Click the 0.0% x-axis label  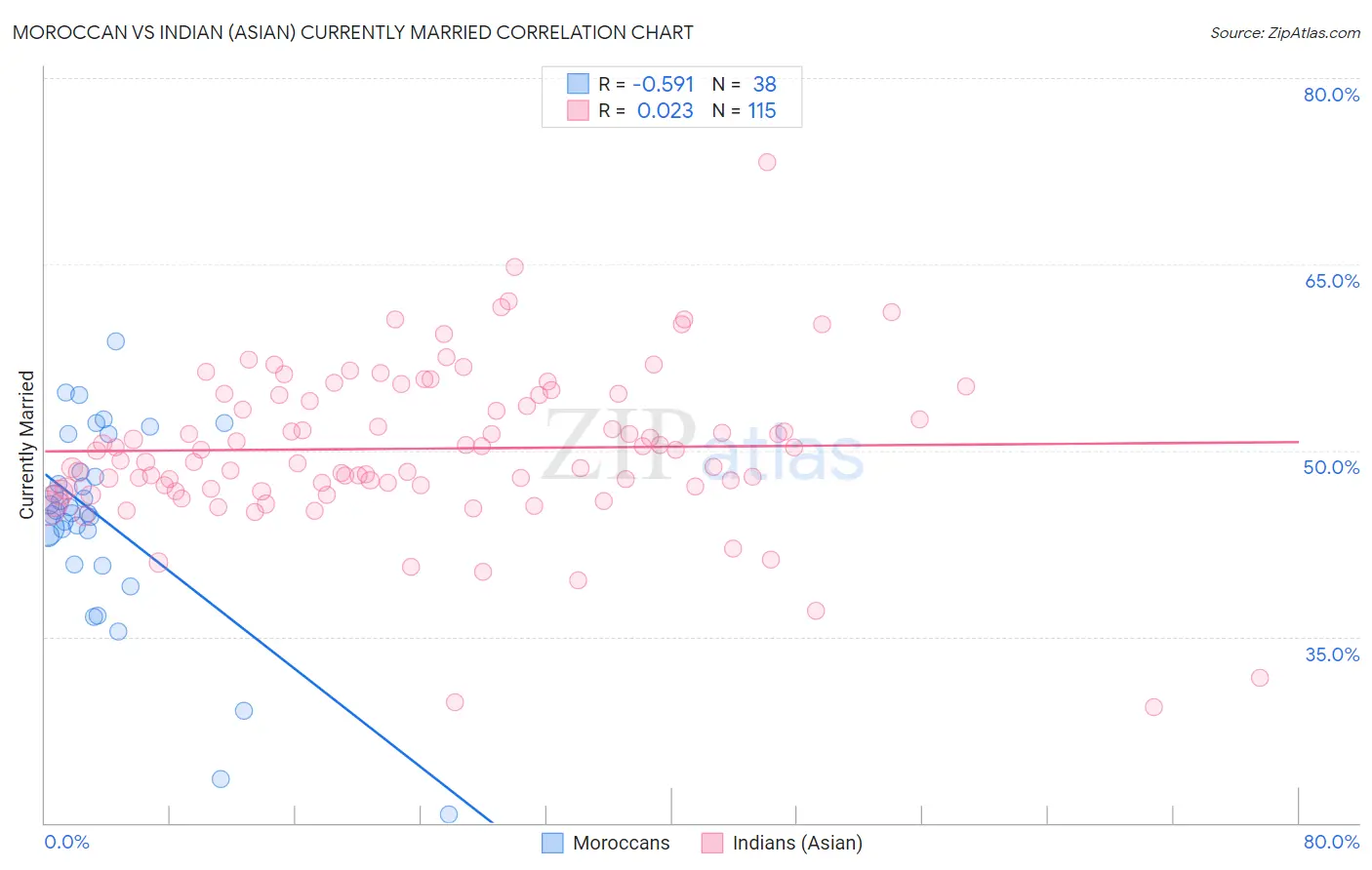point(67,842)
